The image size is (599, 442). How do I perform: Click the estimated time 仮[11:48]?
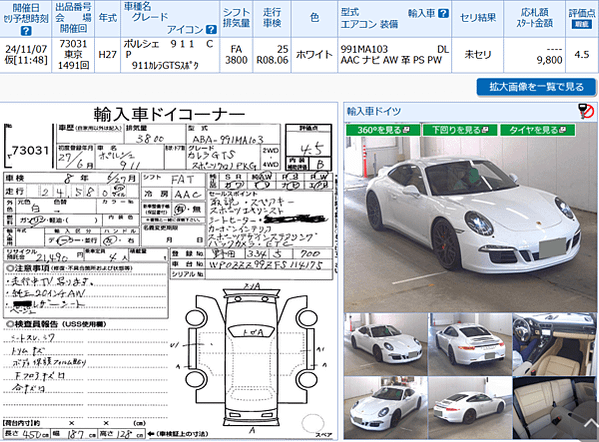pyautogui.click(x=26, y=60)
